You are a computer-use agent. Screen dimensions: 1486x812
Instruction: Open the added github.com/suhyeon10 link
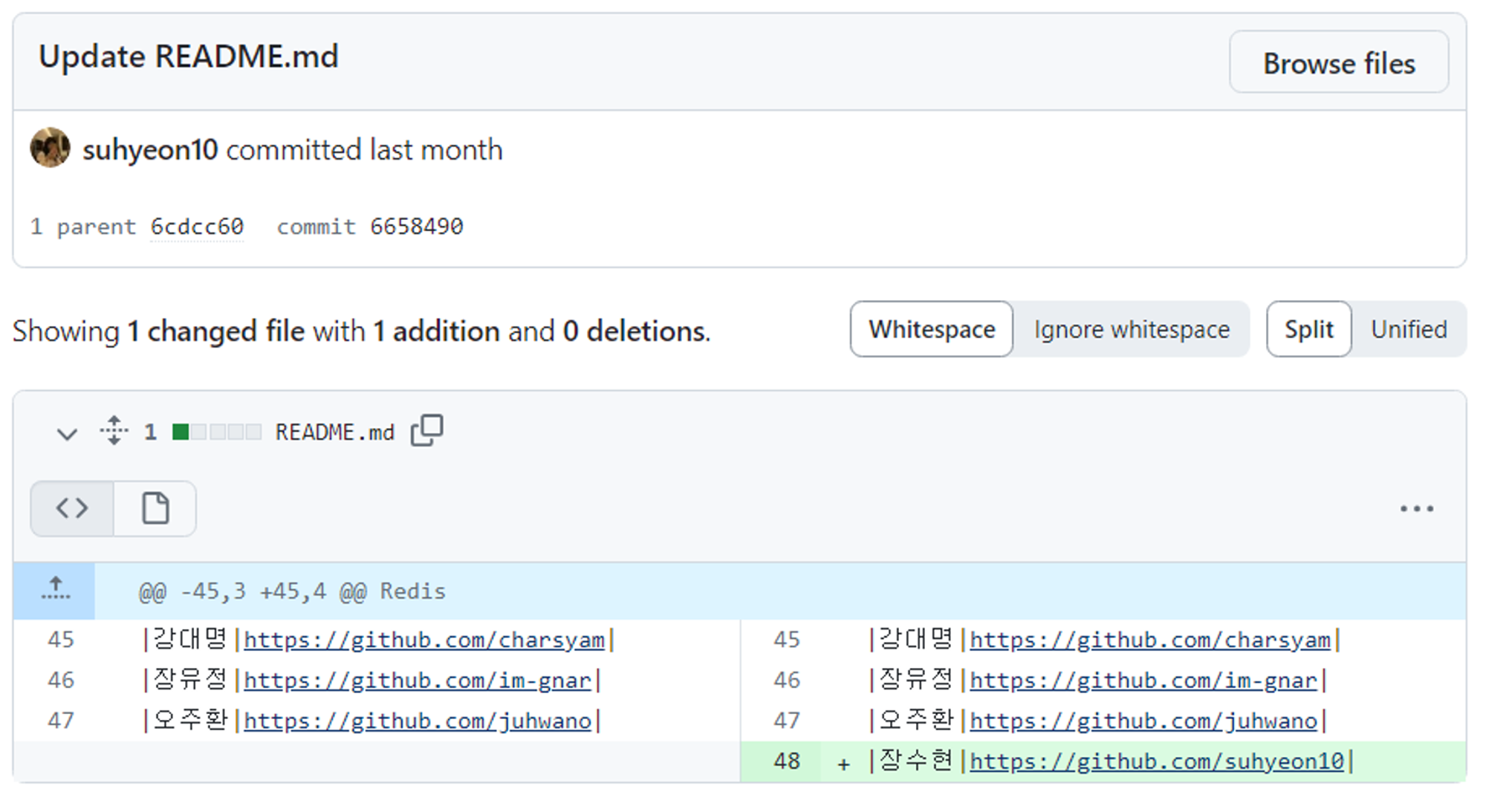tap(1156, 761)
